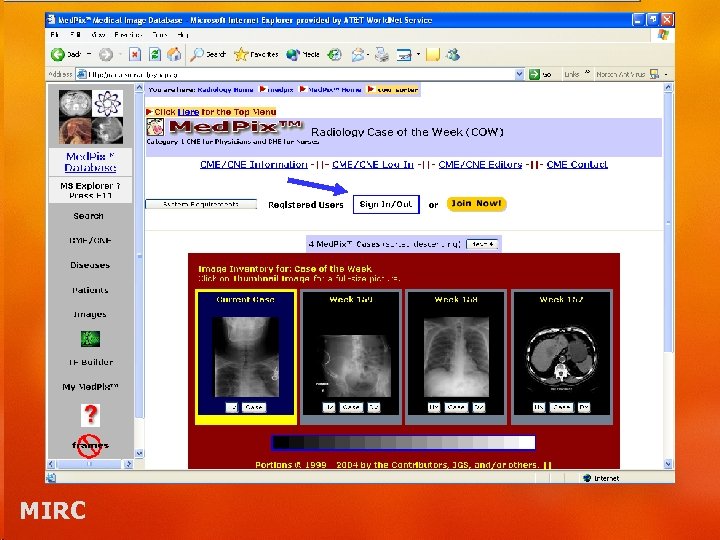Open the CME/CNE Log In link
Screen dimensions: 720x540
point(373,164)
